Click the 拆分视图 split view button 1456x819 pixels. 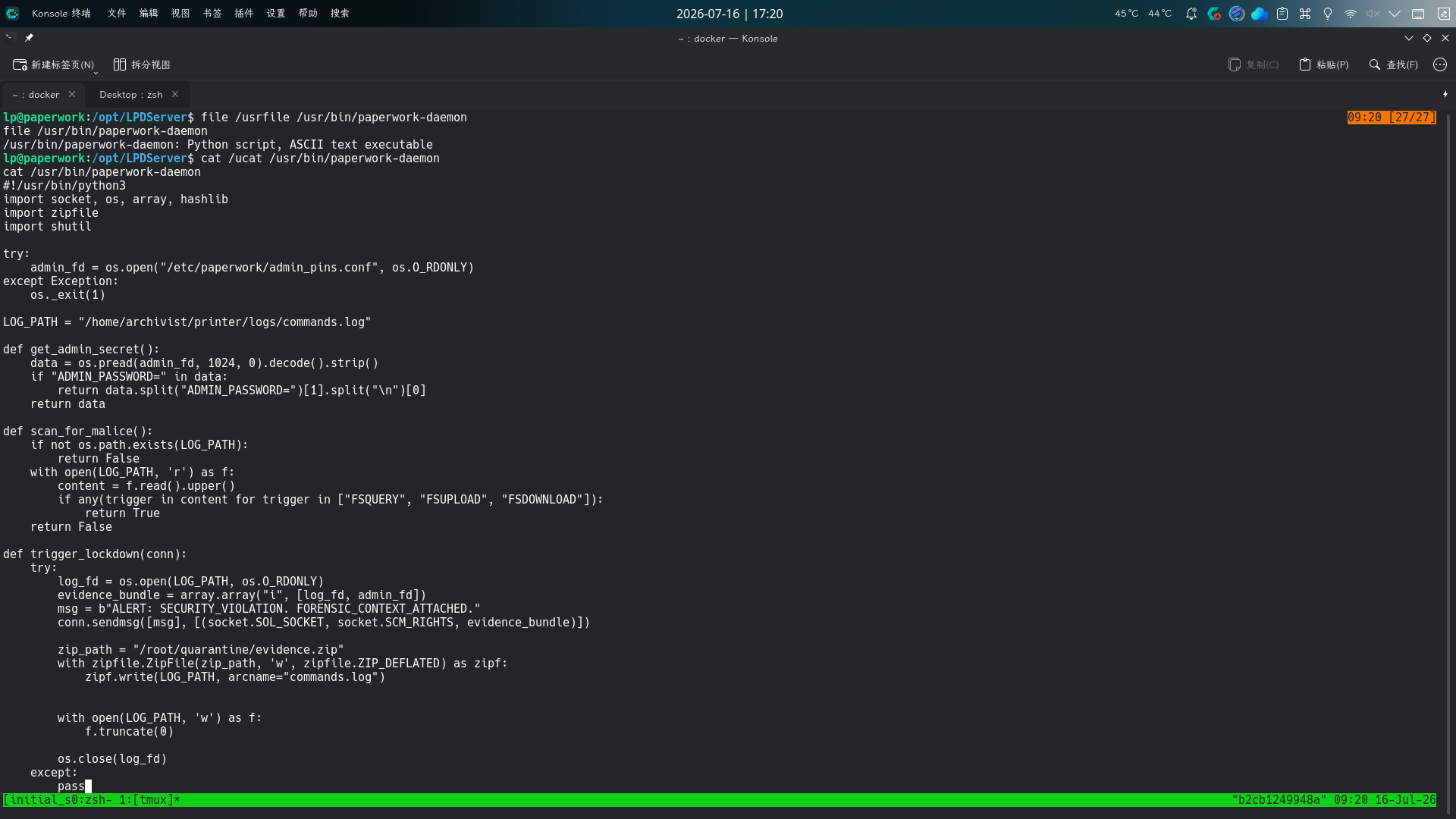click(142, 64)
